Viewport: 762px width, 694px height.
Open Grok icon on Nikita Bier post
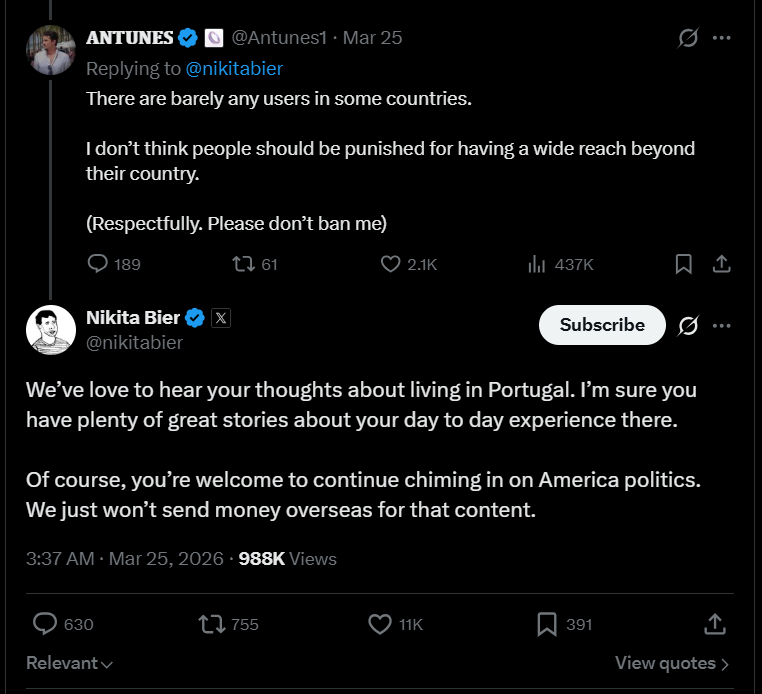[x=688, y=325]
